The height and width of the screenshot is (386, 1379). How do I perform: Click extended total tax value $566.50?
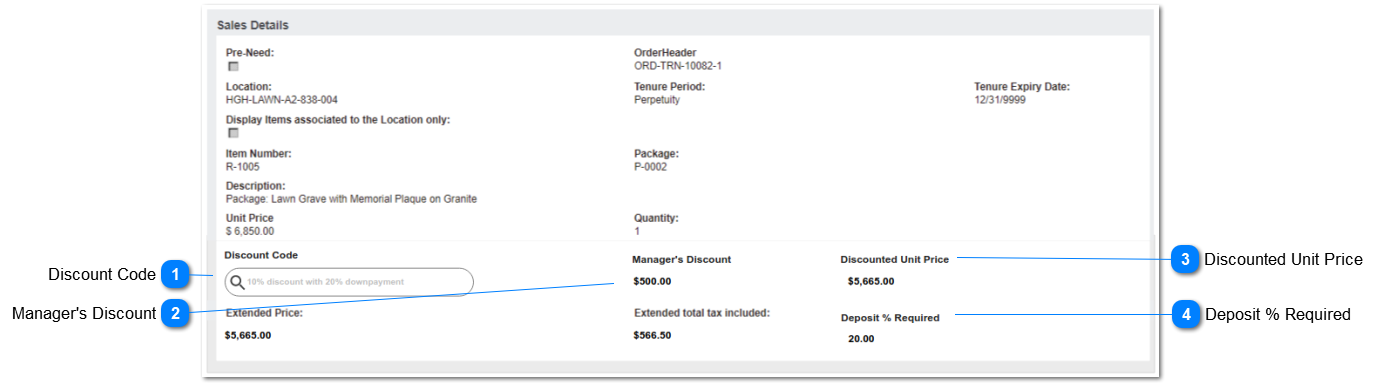point(652,335)
